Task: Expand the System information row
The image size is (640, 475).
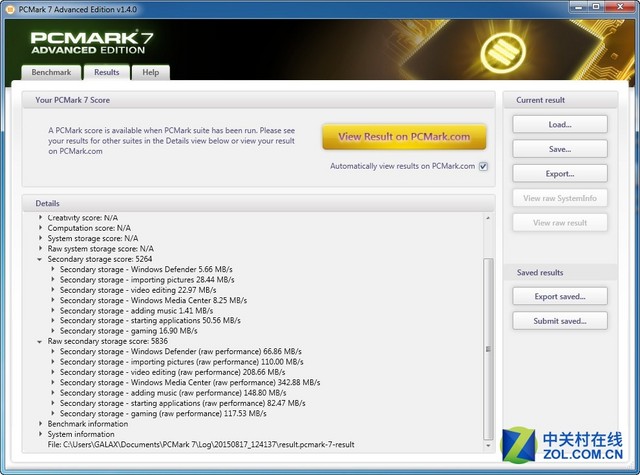Action: point(40,434)
